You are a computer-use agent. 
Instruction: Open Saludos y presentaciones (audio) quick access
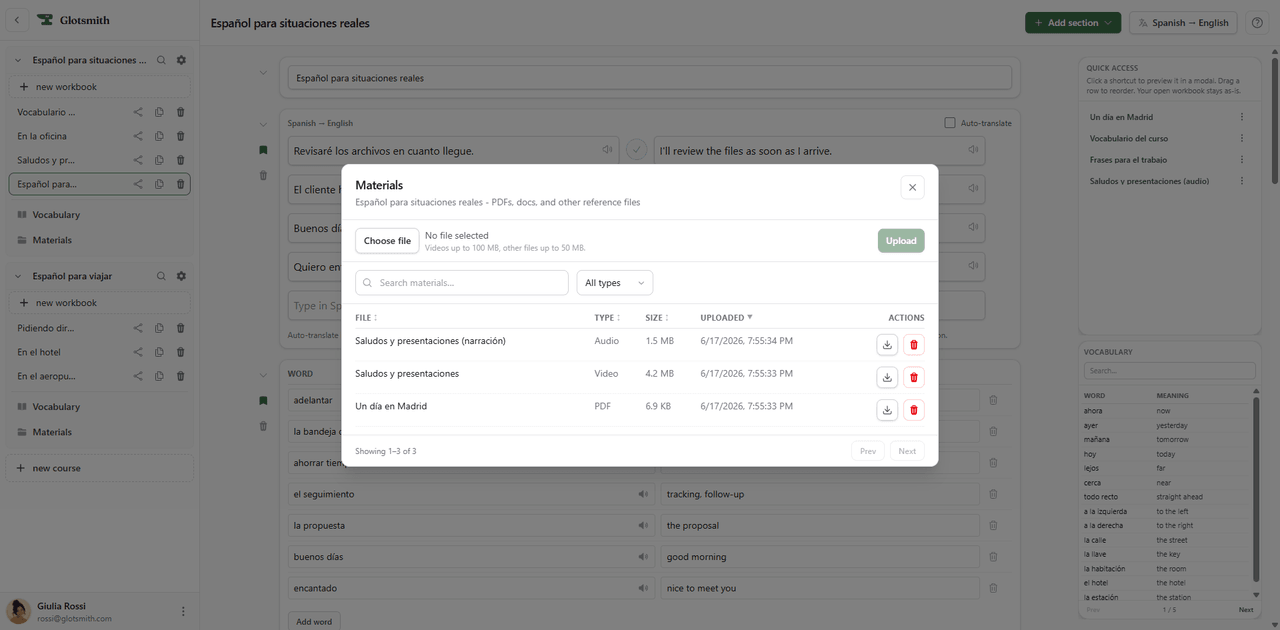[1149, 181]
